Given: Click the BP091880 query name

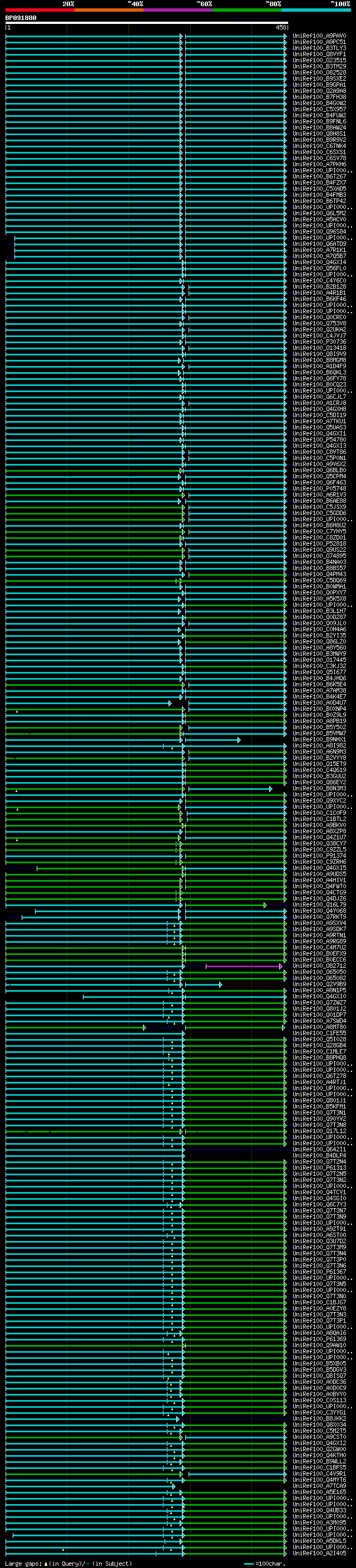Looking at the screenshot, I should [21, 18].
